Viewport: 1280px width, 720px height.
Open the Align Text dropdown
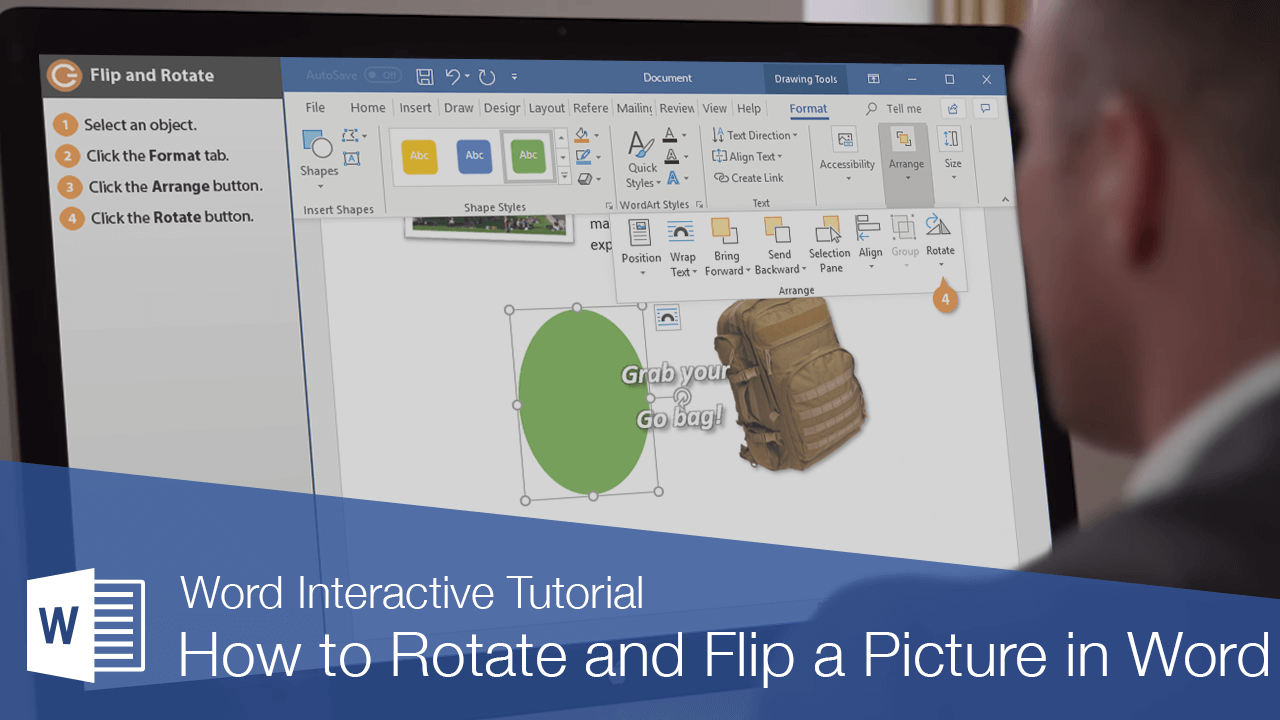pos(749,156)
